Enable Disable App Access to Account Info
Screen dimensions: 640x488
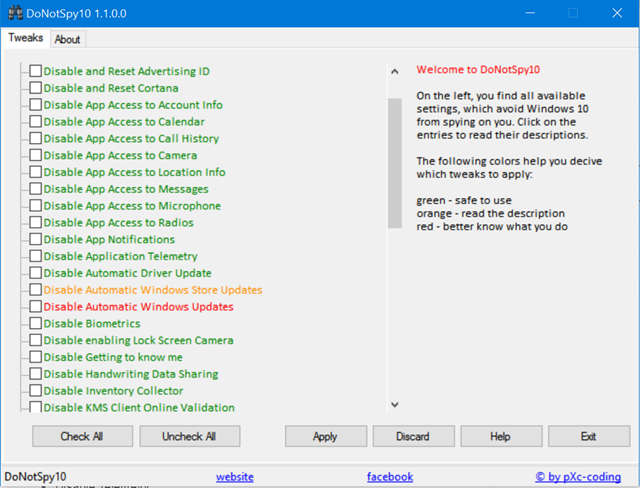click(36, 104)
